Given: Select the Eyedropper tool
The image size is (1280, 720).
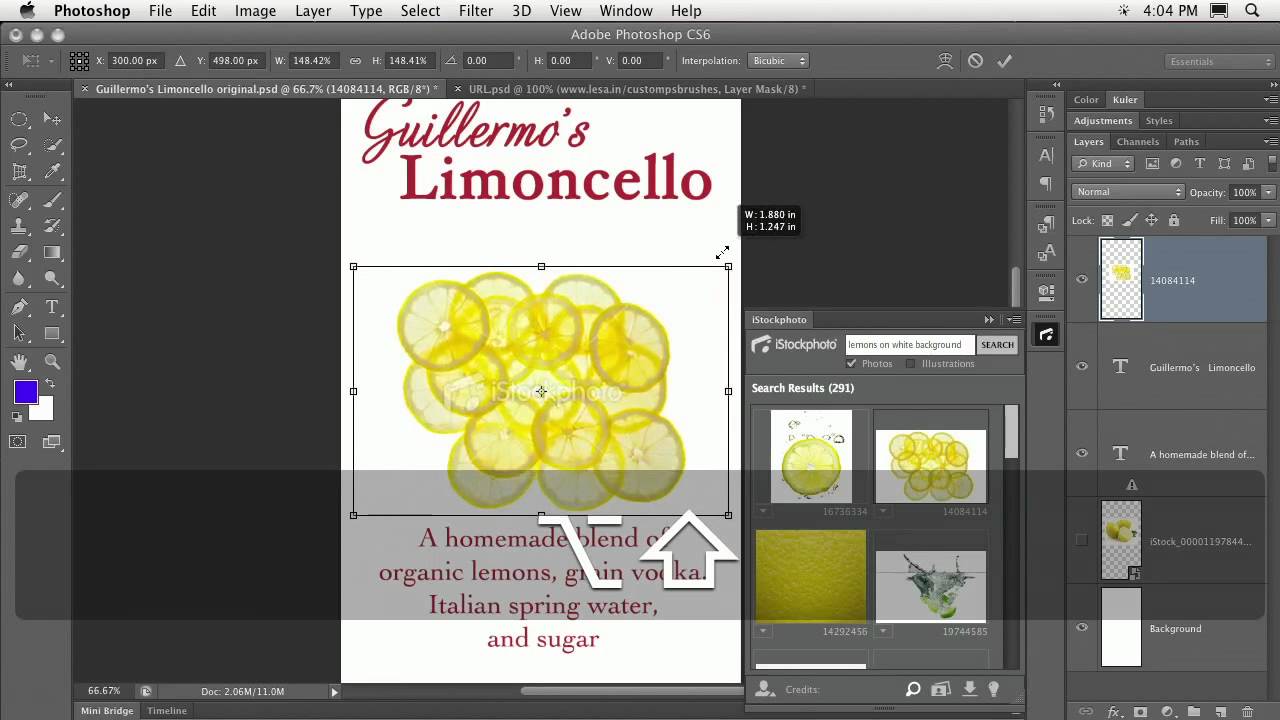Looking at the screenshot, I should point(53,172).
